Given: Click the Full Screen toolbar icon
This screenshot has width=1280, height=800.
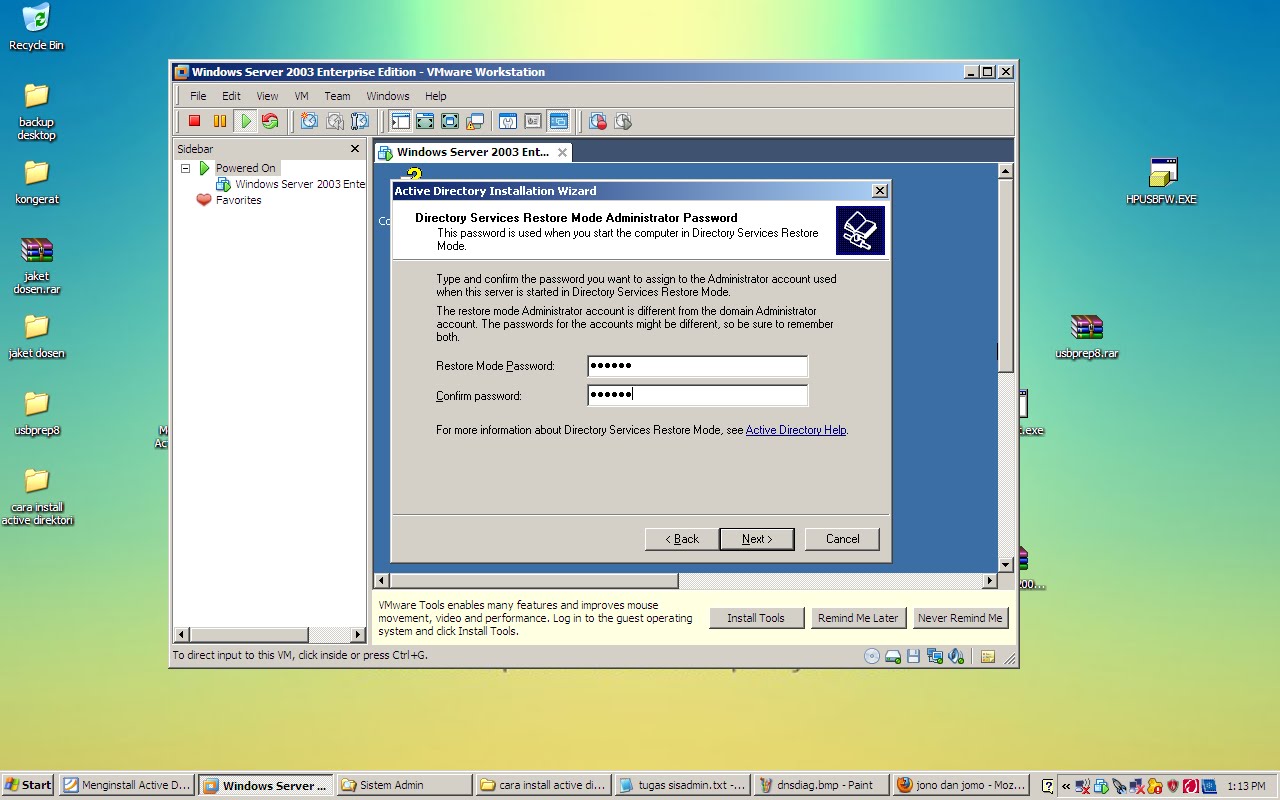Looking at the screenshot, I should click(450, 121).
